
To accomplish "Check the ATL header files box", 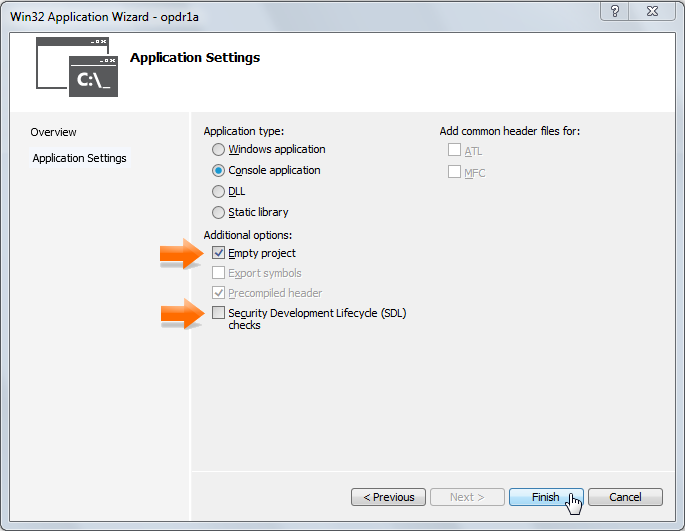I will coord(455,151).
